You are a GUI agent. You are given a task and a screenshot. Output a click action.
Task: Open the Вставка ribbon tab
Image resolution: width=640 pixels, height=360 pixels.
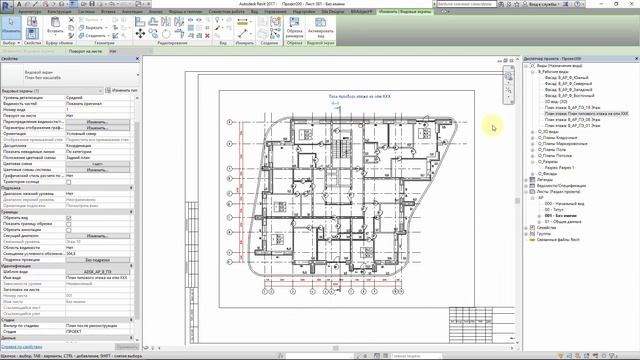click(108, 12)
